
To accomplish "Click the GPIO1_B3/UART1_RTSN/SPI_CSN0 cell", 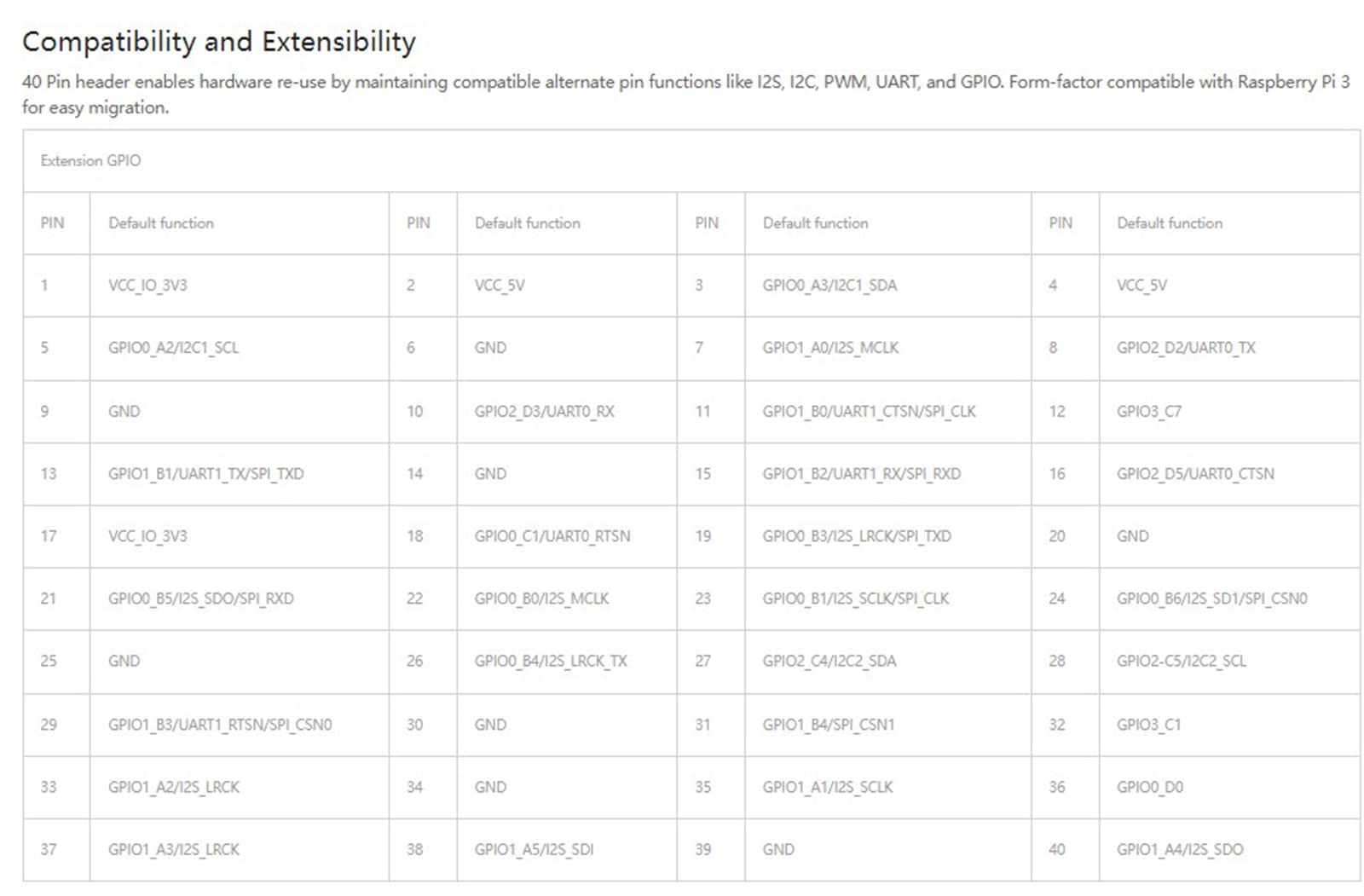I will [220, 725].
